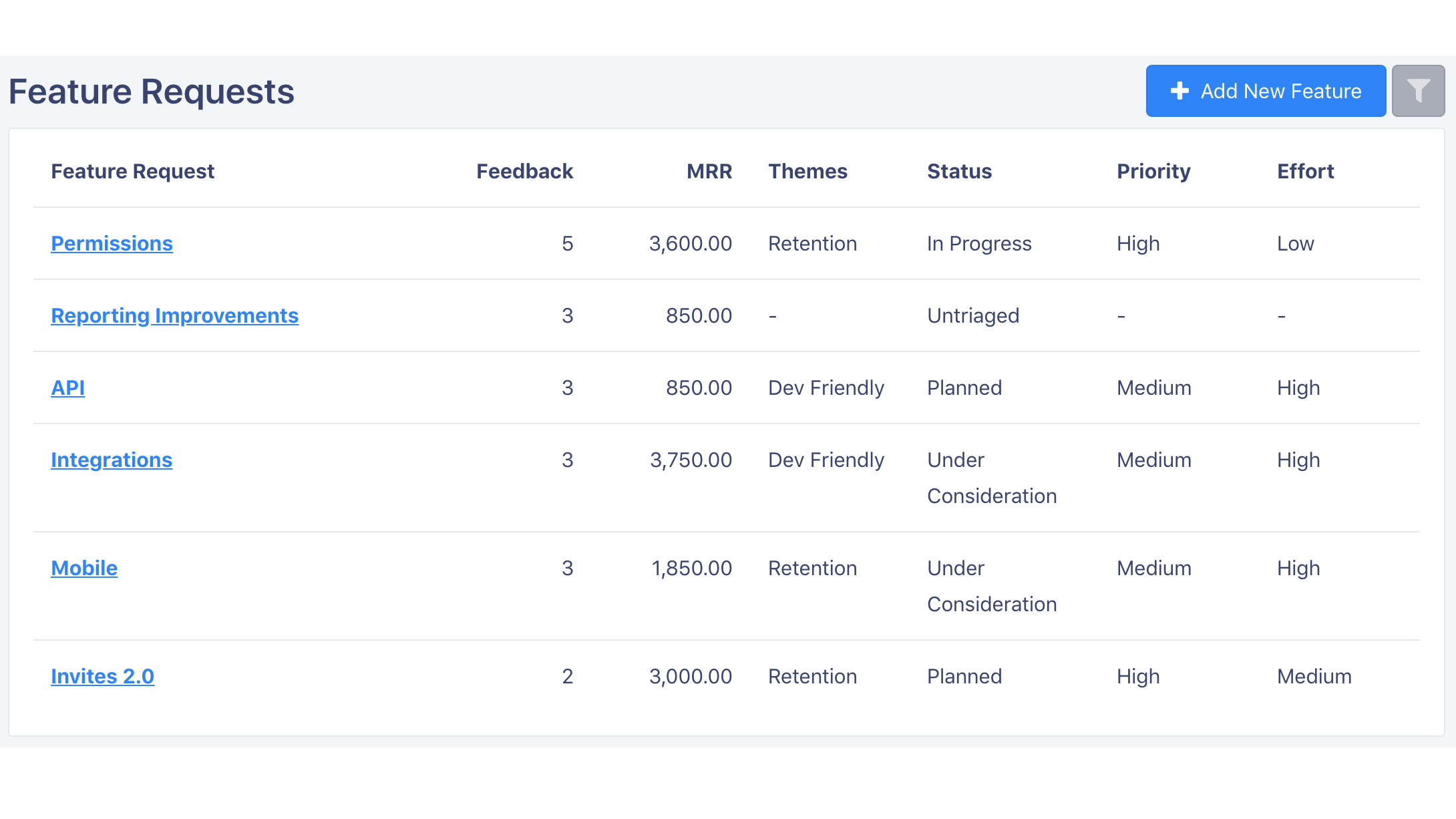Click the Effort column header
This screenshot has width=1456, height=819.
(x=1305, y=171)
